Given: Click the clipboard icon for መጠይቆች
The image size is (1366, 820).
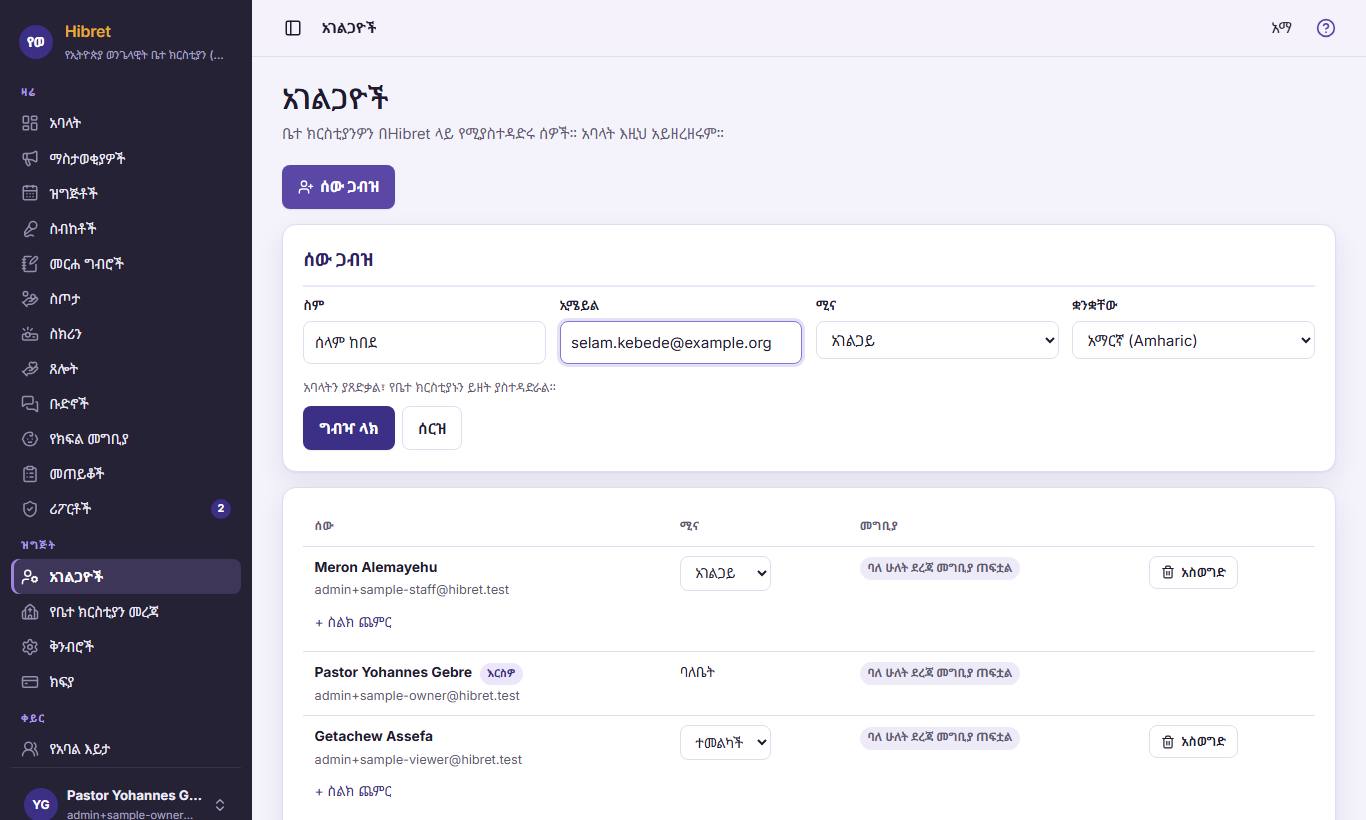Looking at the screenshot, I should pos(30,474).
